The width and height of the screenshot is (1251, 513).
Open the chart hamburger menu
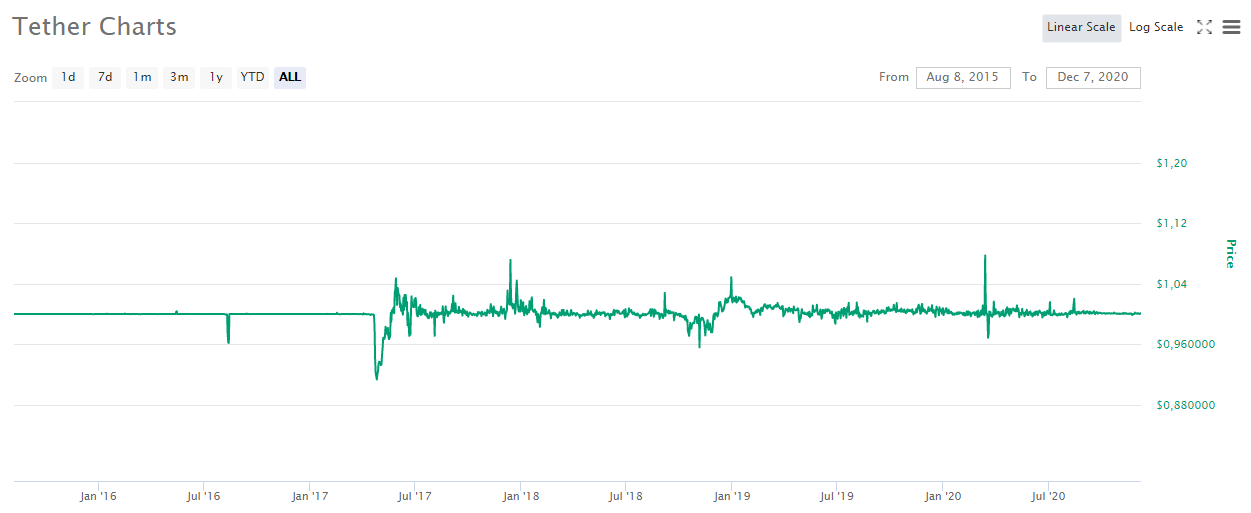coord(1231,28)
